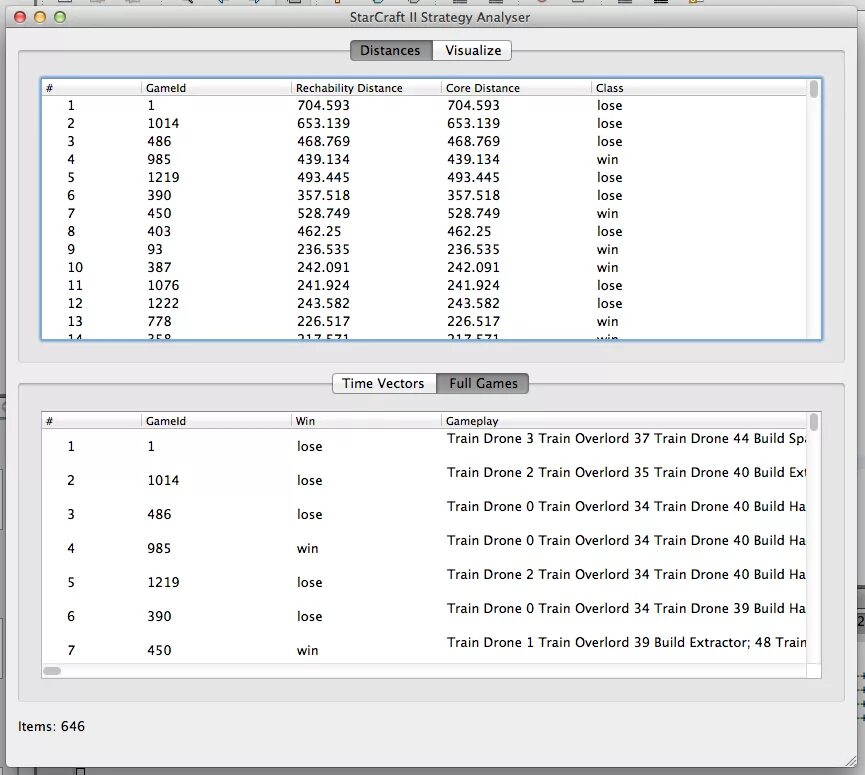Click the gameplay ending with Train Drone 39

pyautogui.click(x=626, y=608)
